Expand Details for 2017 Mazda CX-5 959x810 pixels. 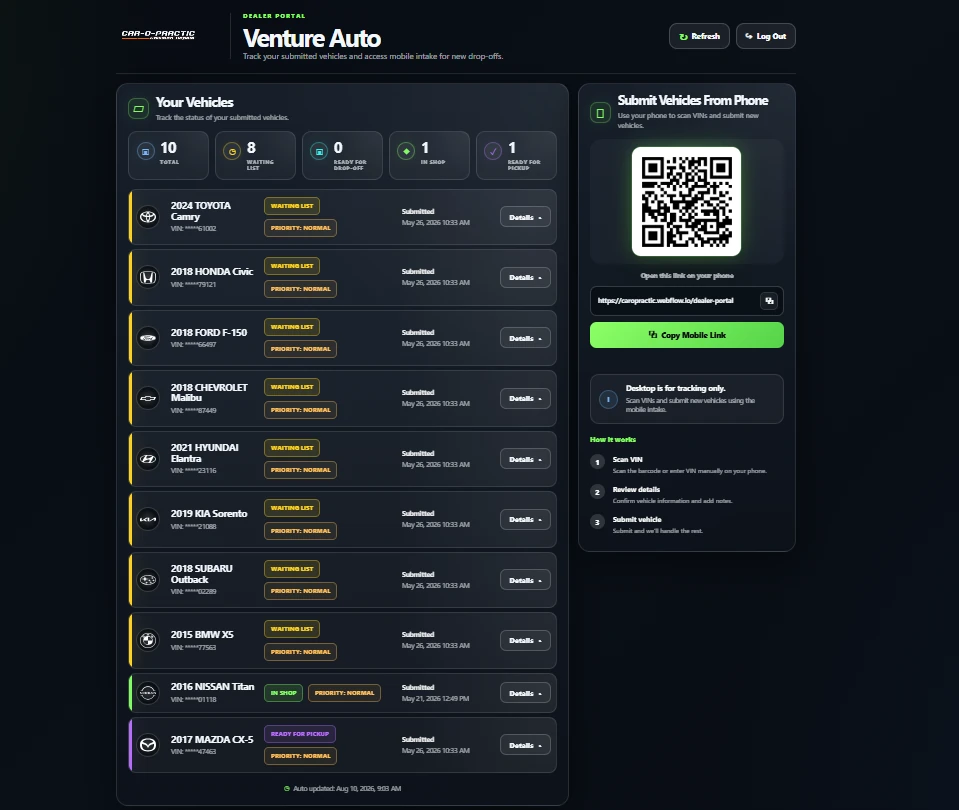pyautogui.click(x=525, y=745)
